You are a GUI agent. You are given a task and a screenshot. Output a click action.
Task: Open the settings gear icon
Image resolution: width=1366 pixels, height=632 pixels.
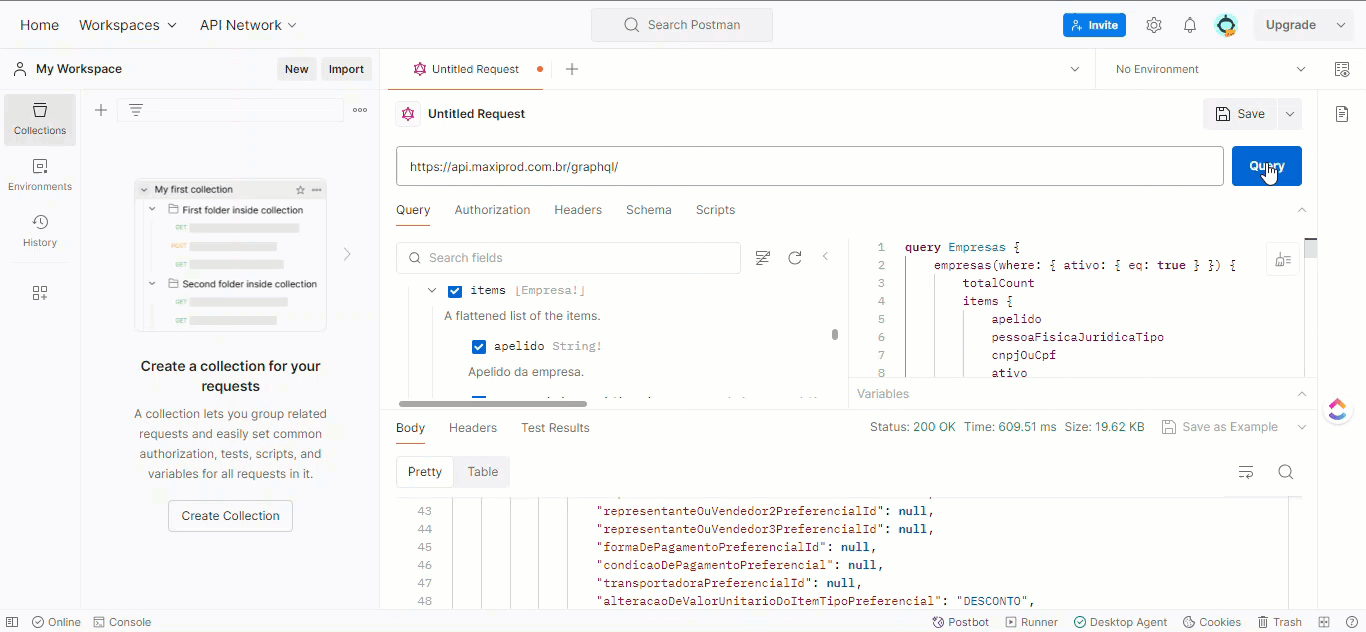(x=1154, y=25)
